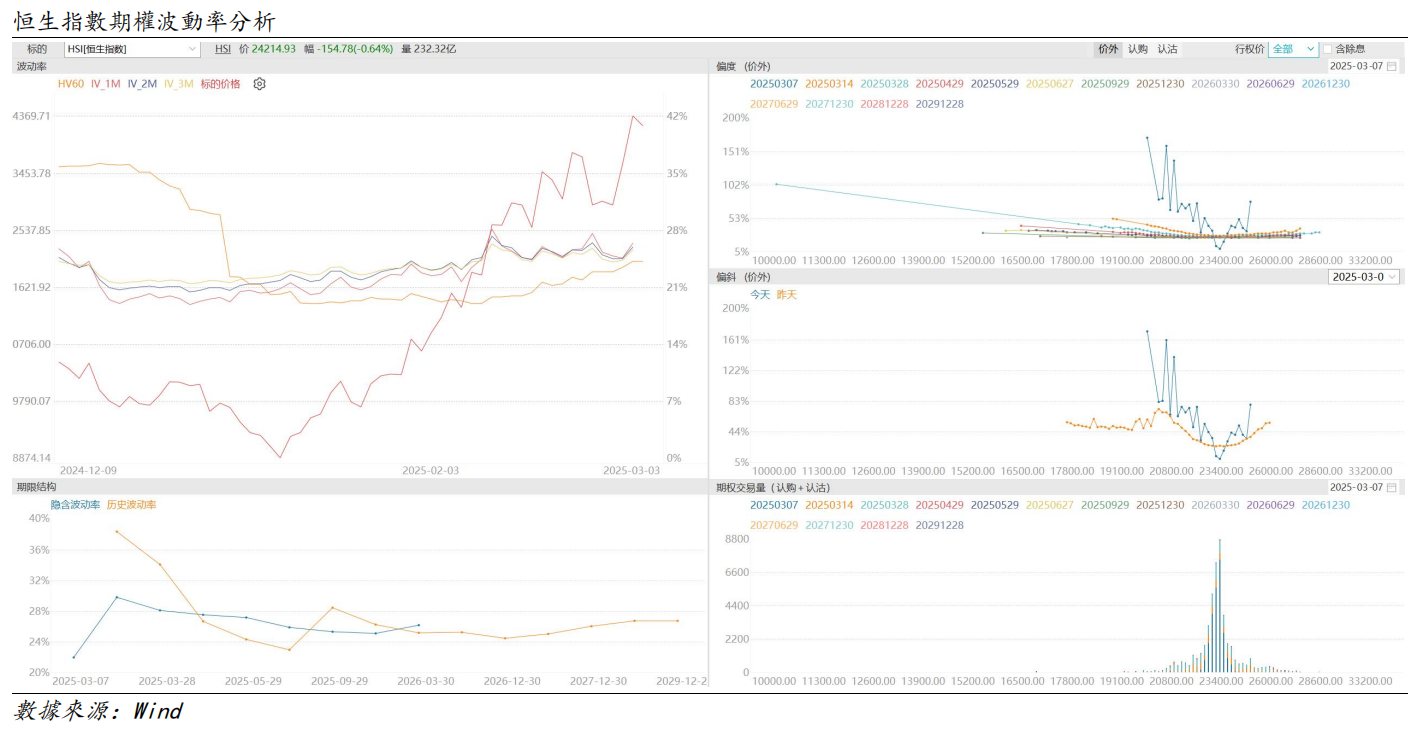Click the 偏度 (价外) panel title
The width and height of the screenshot is (1412, 735).
743,66
